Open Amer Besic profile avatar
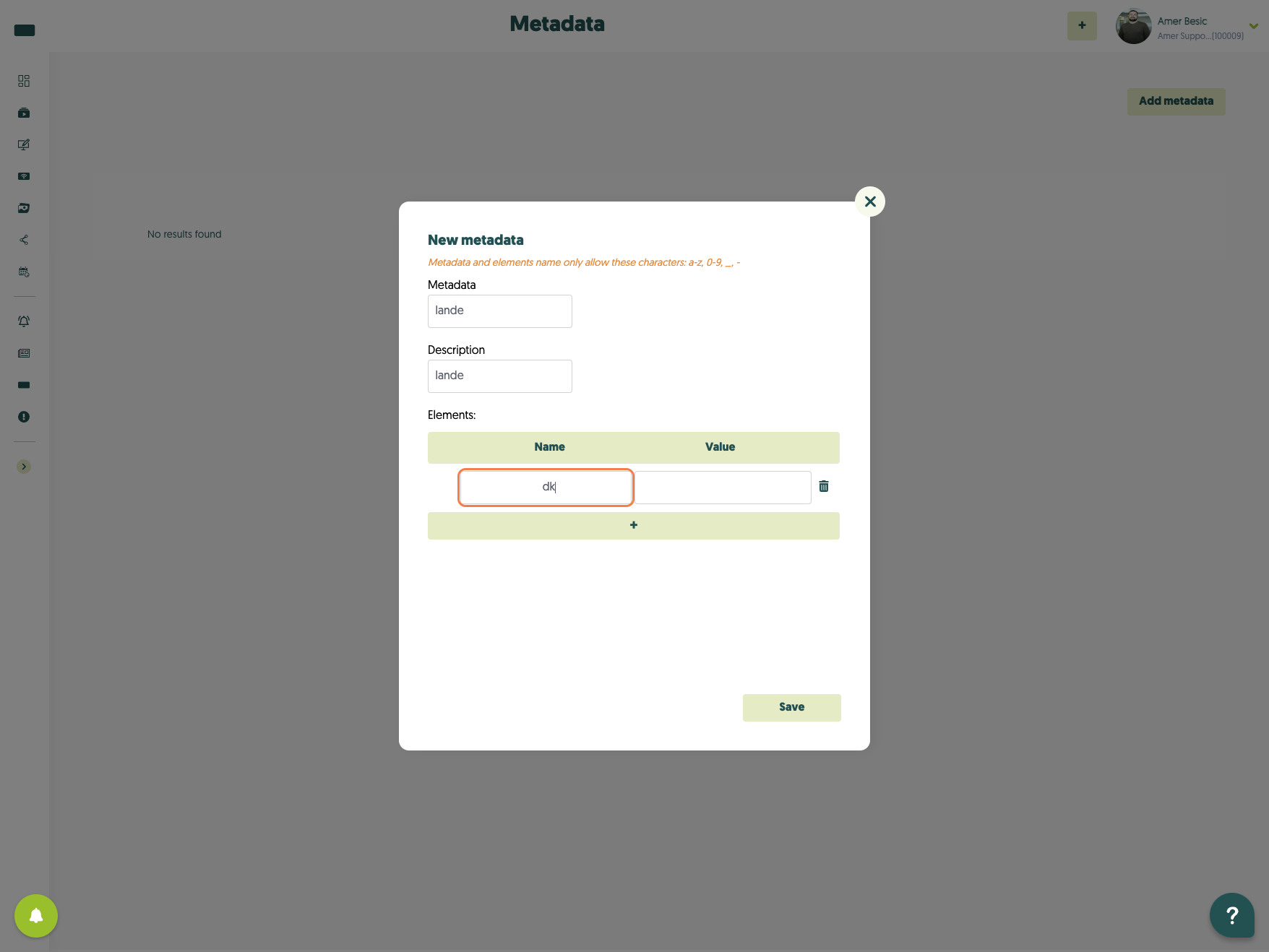Viewport: 1269px width, 952px height. pos(1133,26)
